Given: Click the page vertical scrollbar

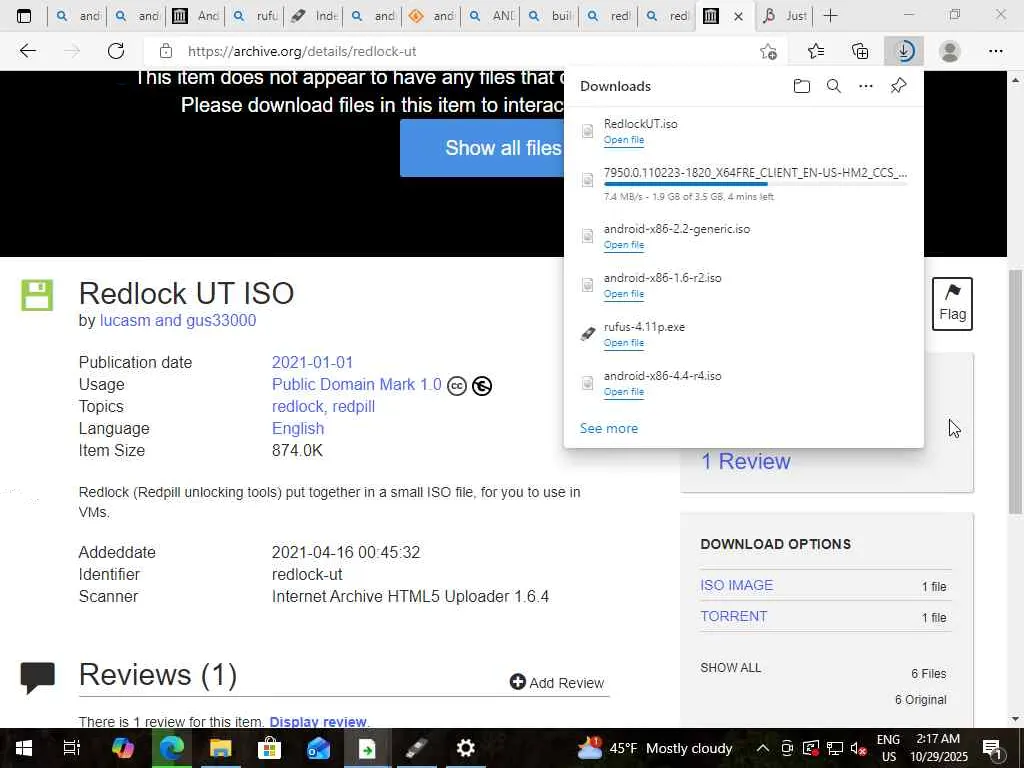Looking at the screenshot, I should 1015,392.
